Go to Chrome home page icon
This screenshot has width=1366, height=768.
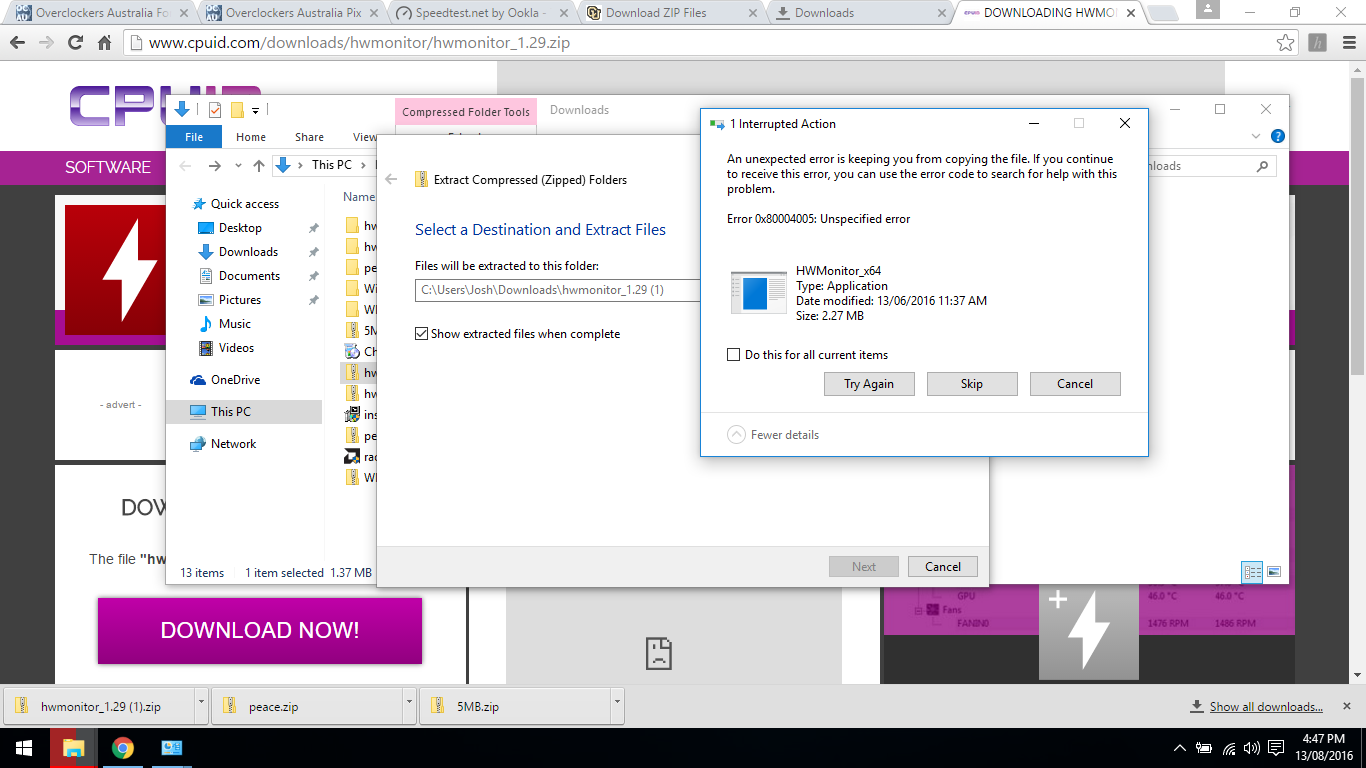pyautogui.click(x=104, y=43)
